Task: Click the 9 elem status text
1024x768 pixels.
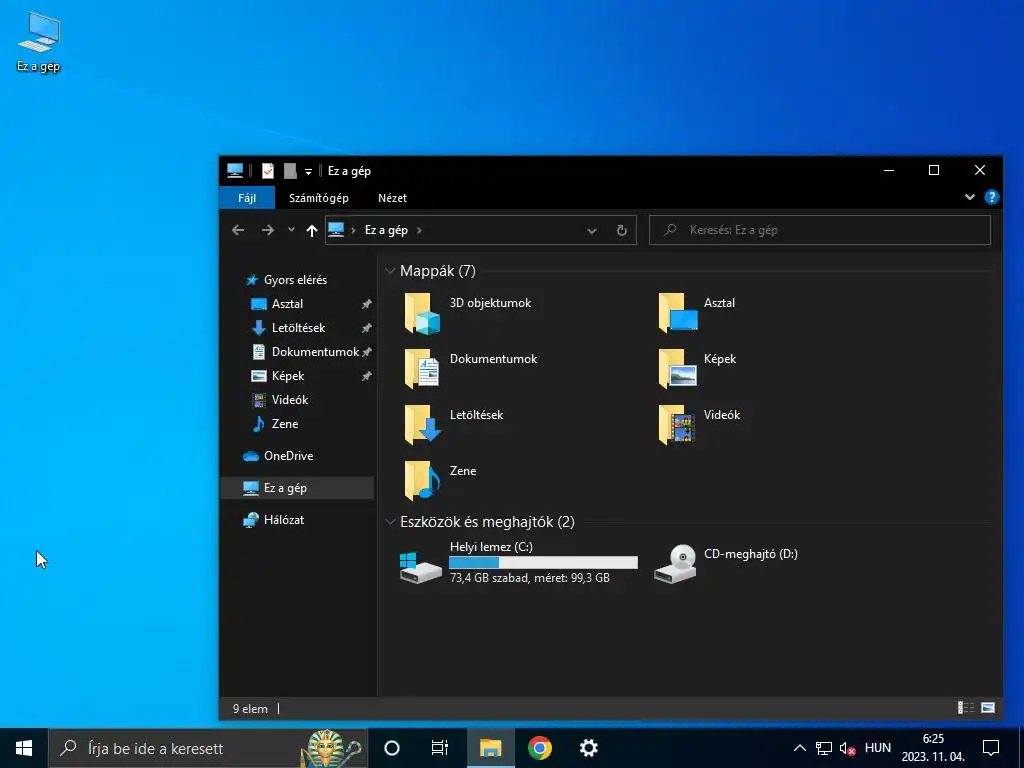Action: pyautogui.click(x=250, y=709)
